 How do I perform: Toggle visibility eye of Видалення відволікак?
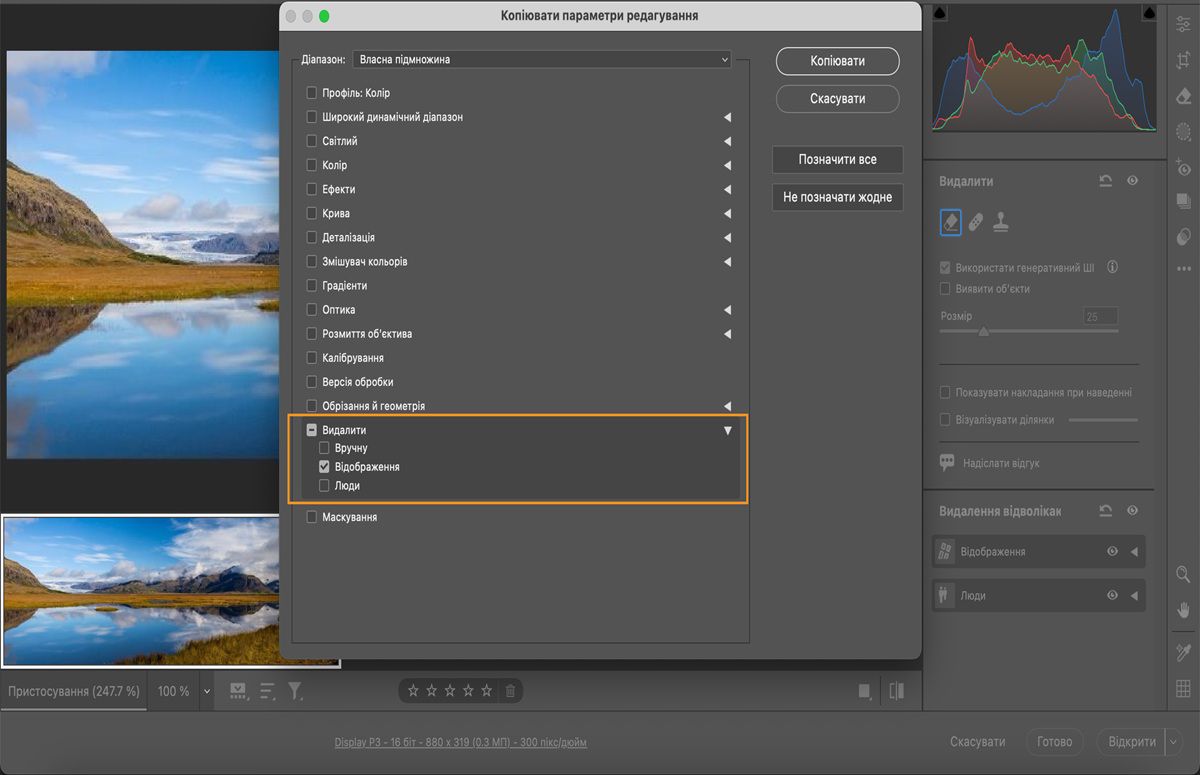pos(1132,510)
